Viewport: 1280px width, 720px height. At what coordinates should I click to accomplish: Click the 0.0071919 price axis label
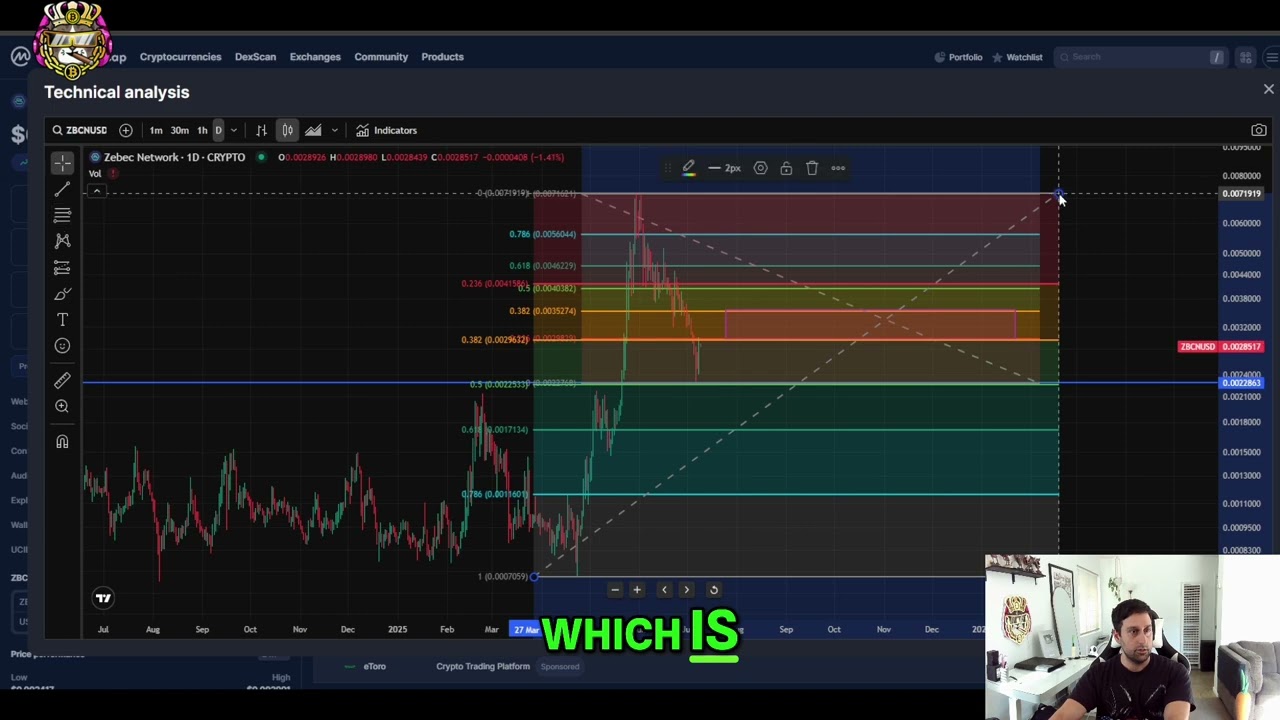1242,193
